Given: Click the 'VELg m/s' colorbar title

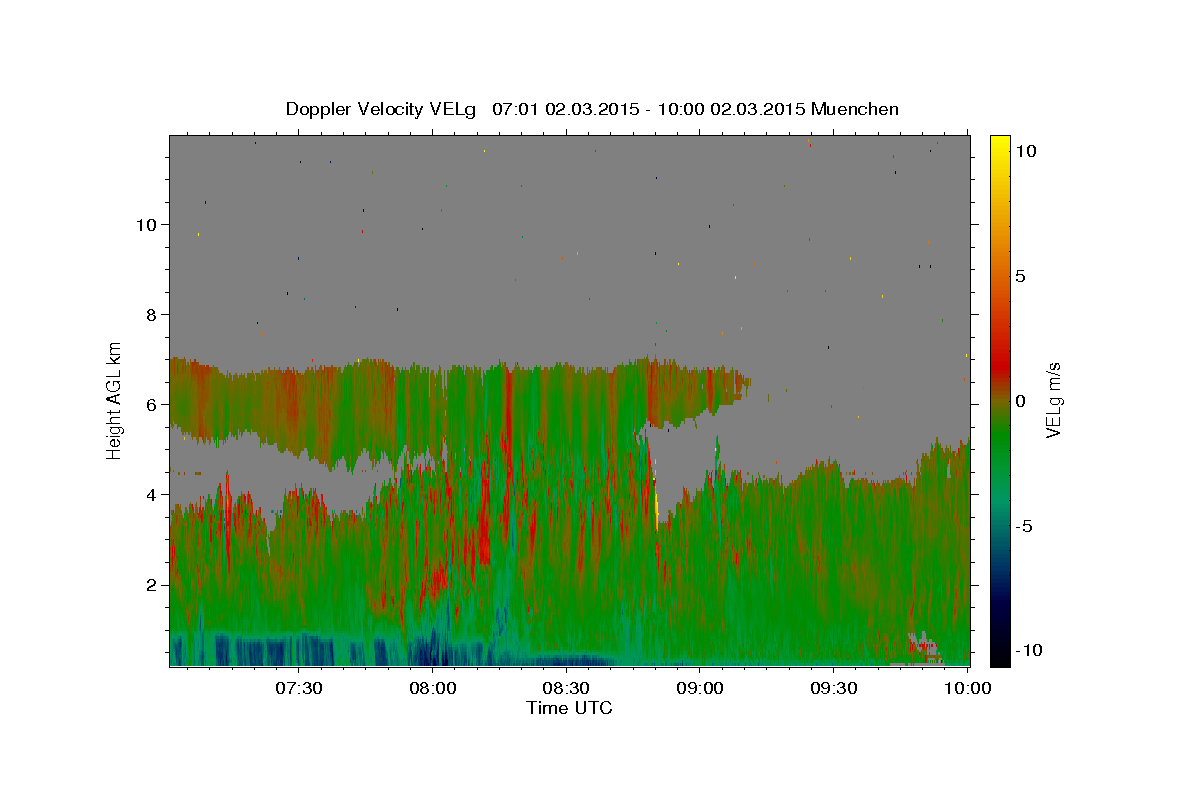Looking at the screenshot, I should point(1053,399).
